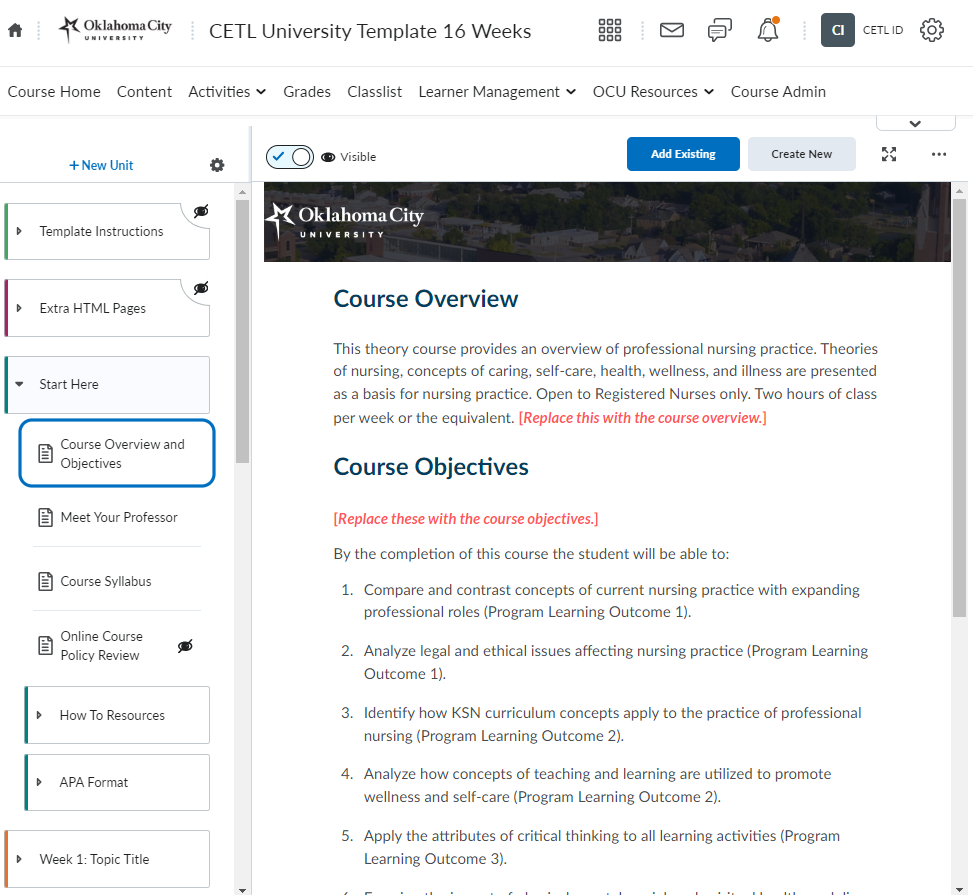Viewport: 973px width, 895px height.
Task: Click the table of contents settings gear
Action: 217,165
